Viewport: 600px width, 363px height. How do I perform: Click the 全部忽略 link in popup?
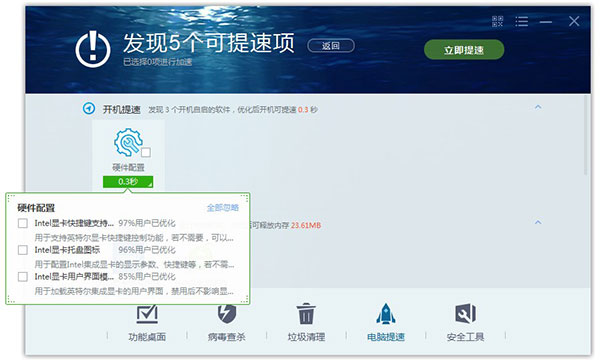[x=223, y=208]
